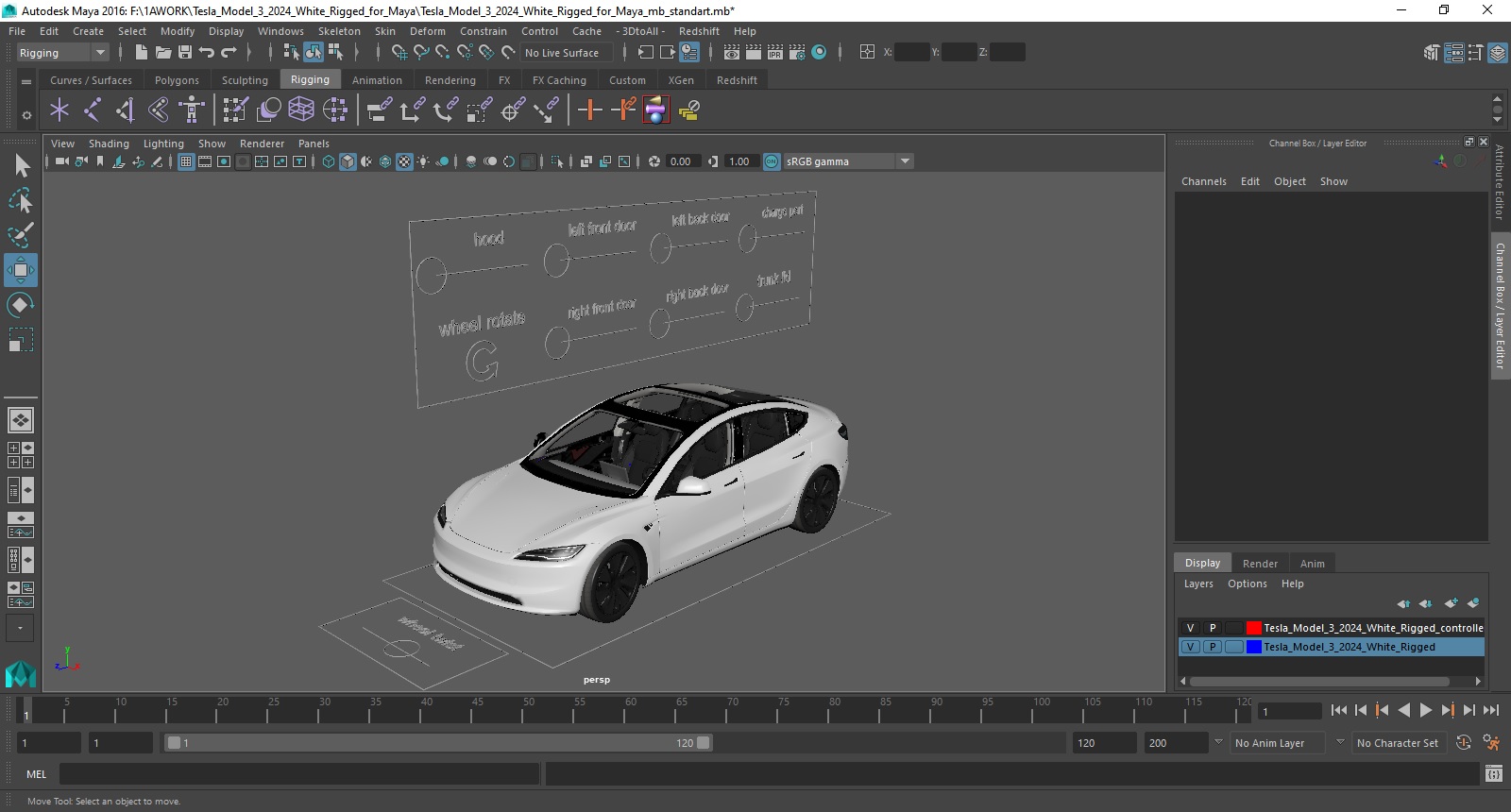Redo the last action
The image size is (1511, 812).
(x=229, y=53)
